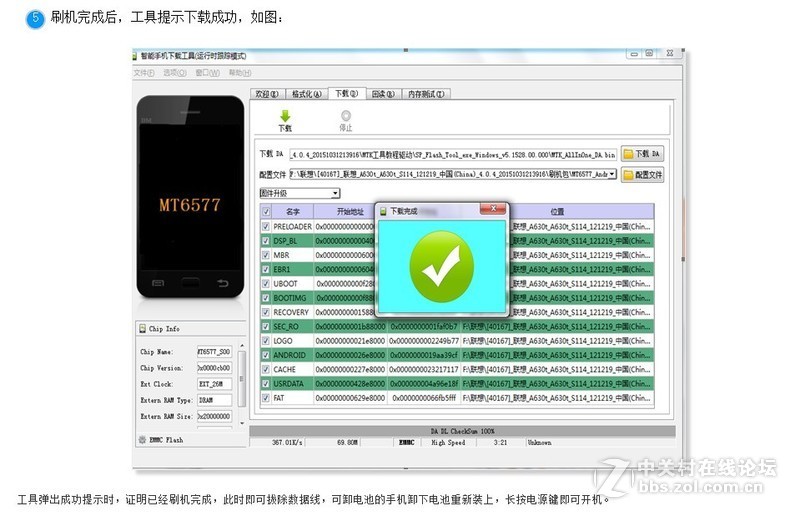This screenshot has width=800, height=521.
Task: Open the 文件 menu
Action: pyautogui.click(x=144, y=73)
